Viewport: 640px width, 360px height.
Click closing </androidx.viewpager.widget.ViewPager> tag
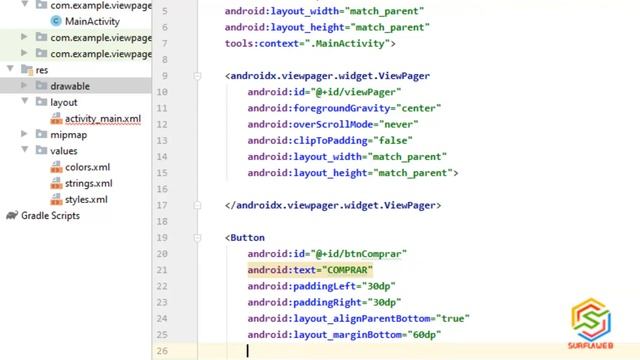pos(333,205)
